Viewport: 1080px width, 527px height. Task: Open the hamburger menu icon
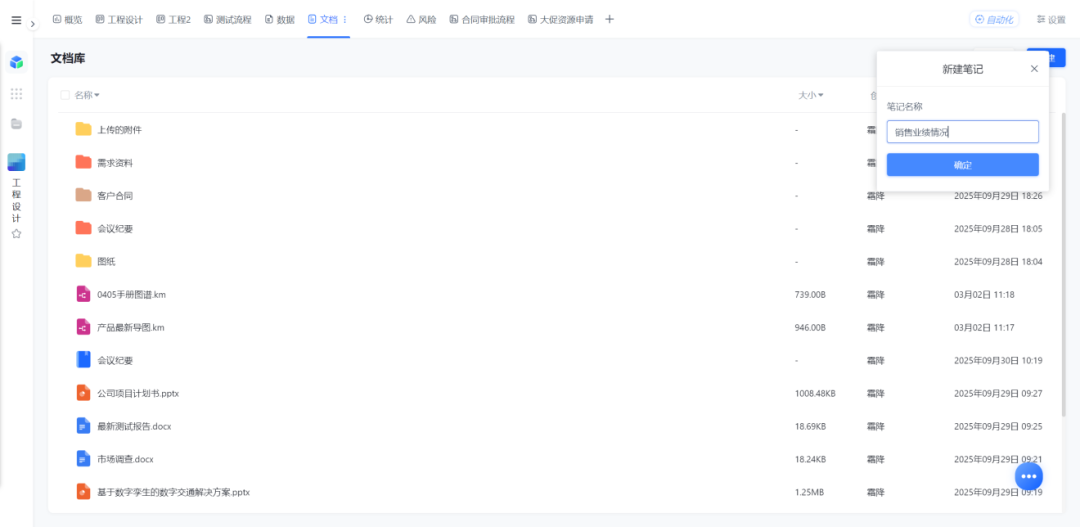coord(17,20)
